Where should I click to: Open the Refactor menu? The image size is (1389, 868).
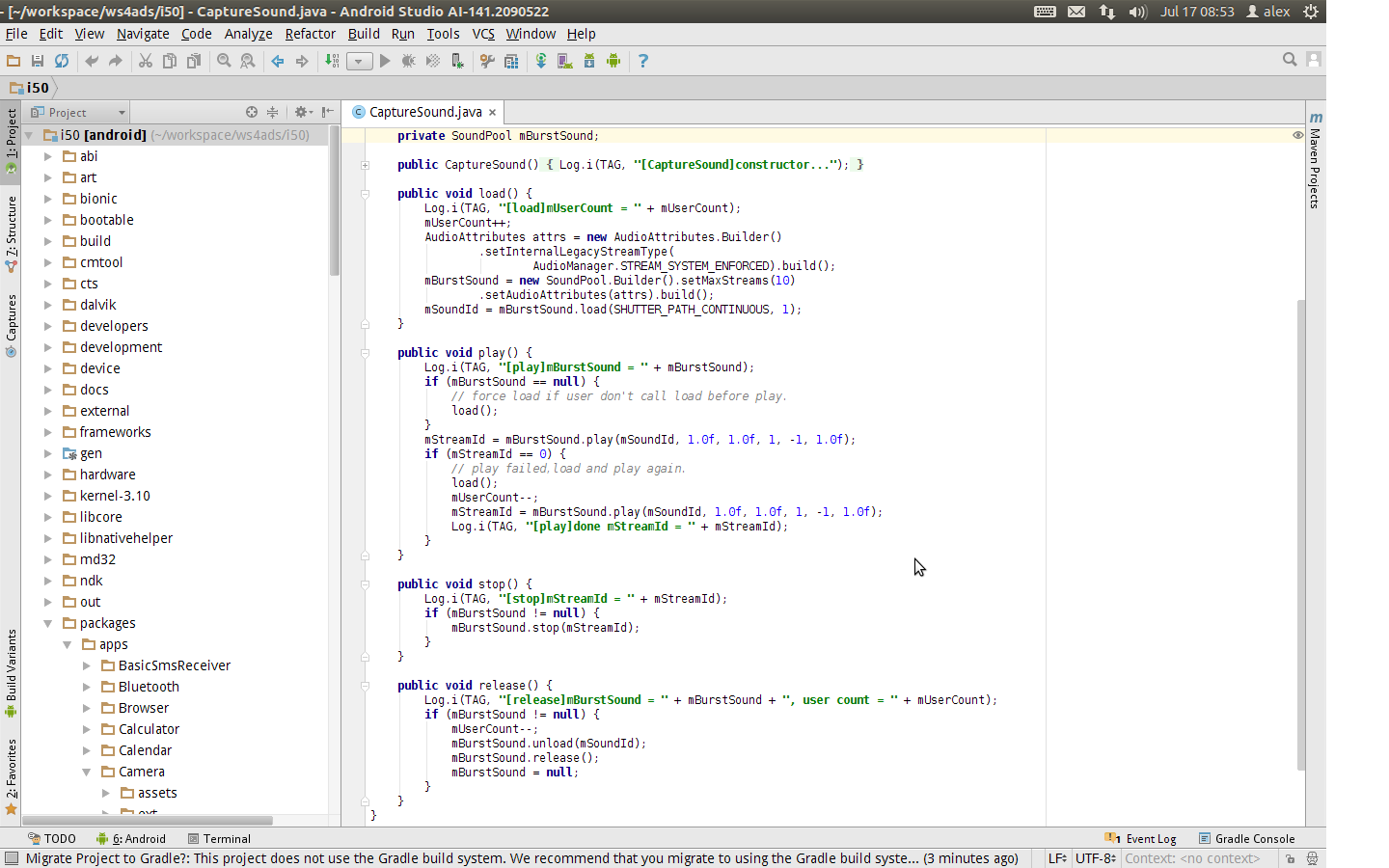[x=310, y=34]
